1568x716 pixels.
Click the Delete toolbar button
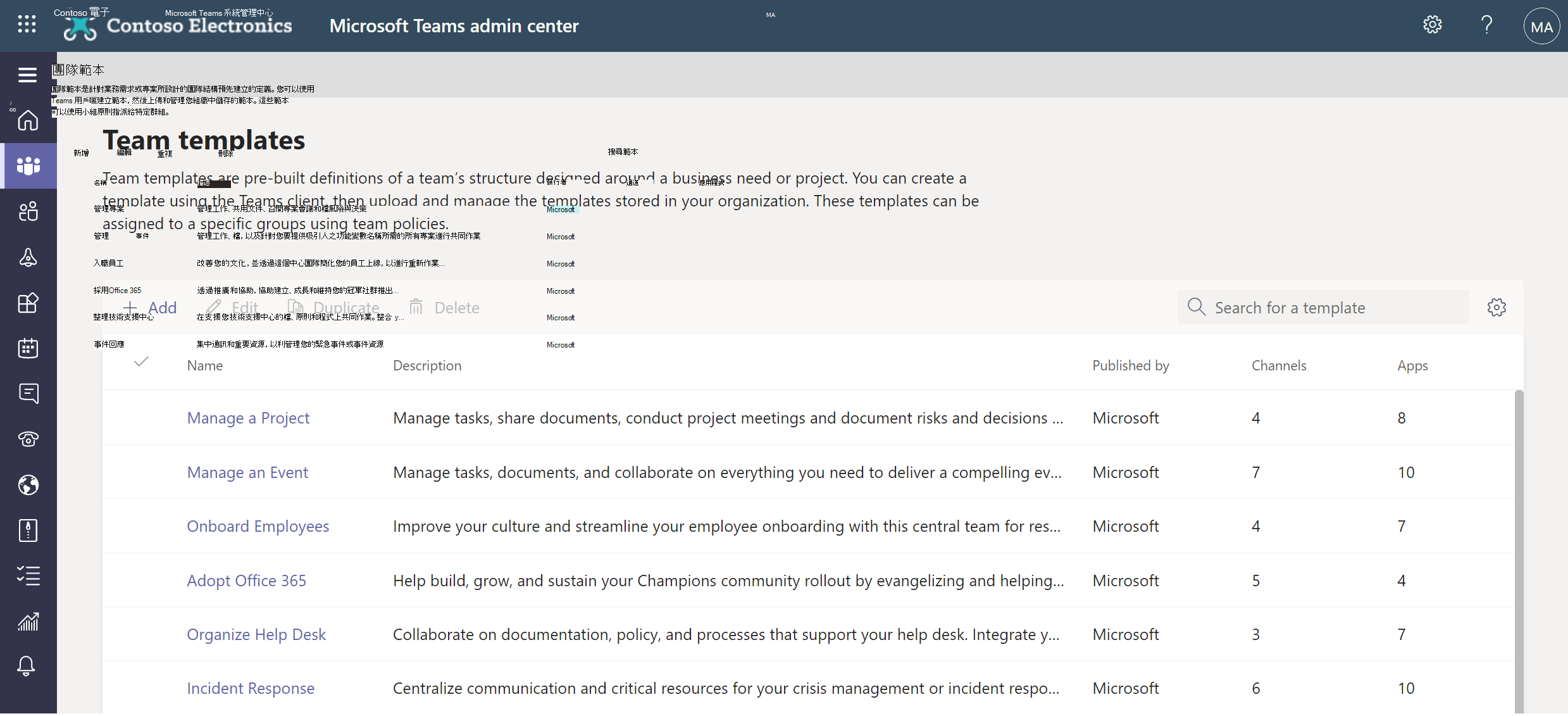pos(445,308)
